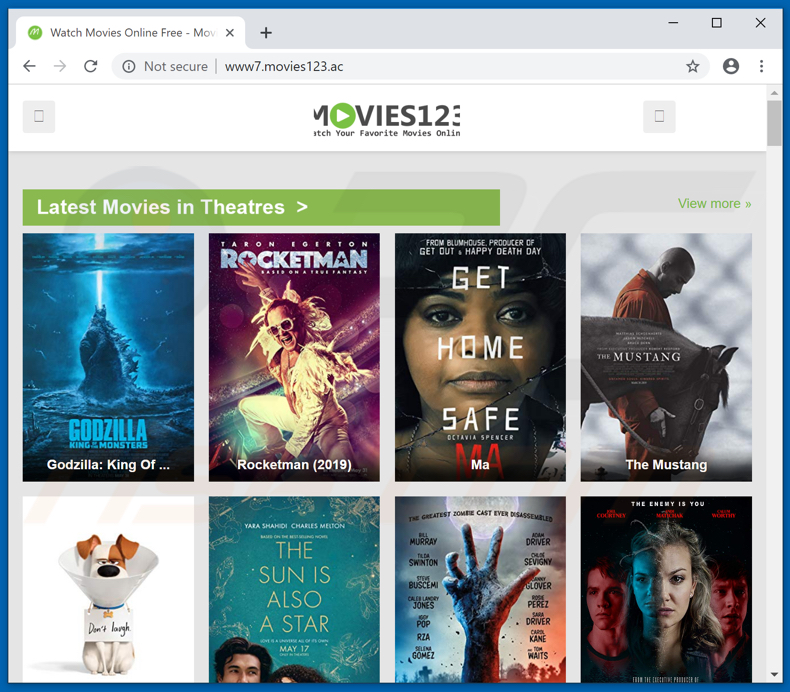Click the scrollbar up arrow

click(x=774, y=93)
